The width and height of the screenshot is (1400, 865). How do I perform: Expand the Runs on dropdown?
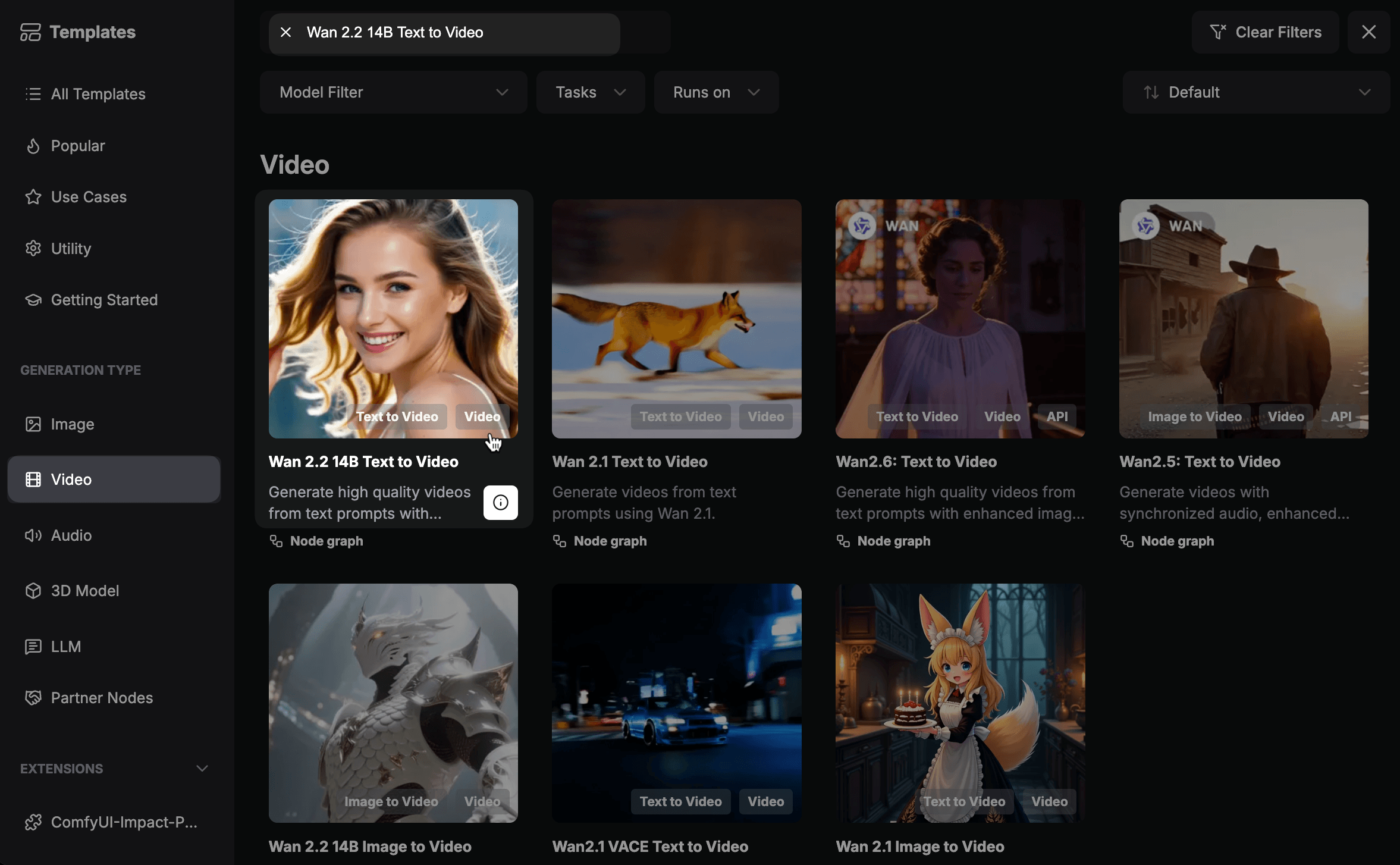point(716,92)
